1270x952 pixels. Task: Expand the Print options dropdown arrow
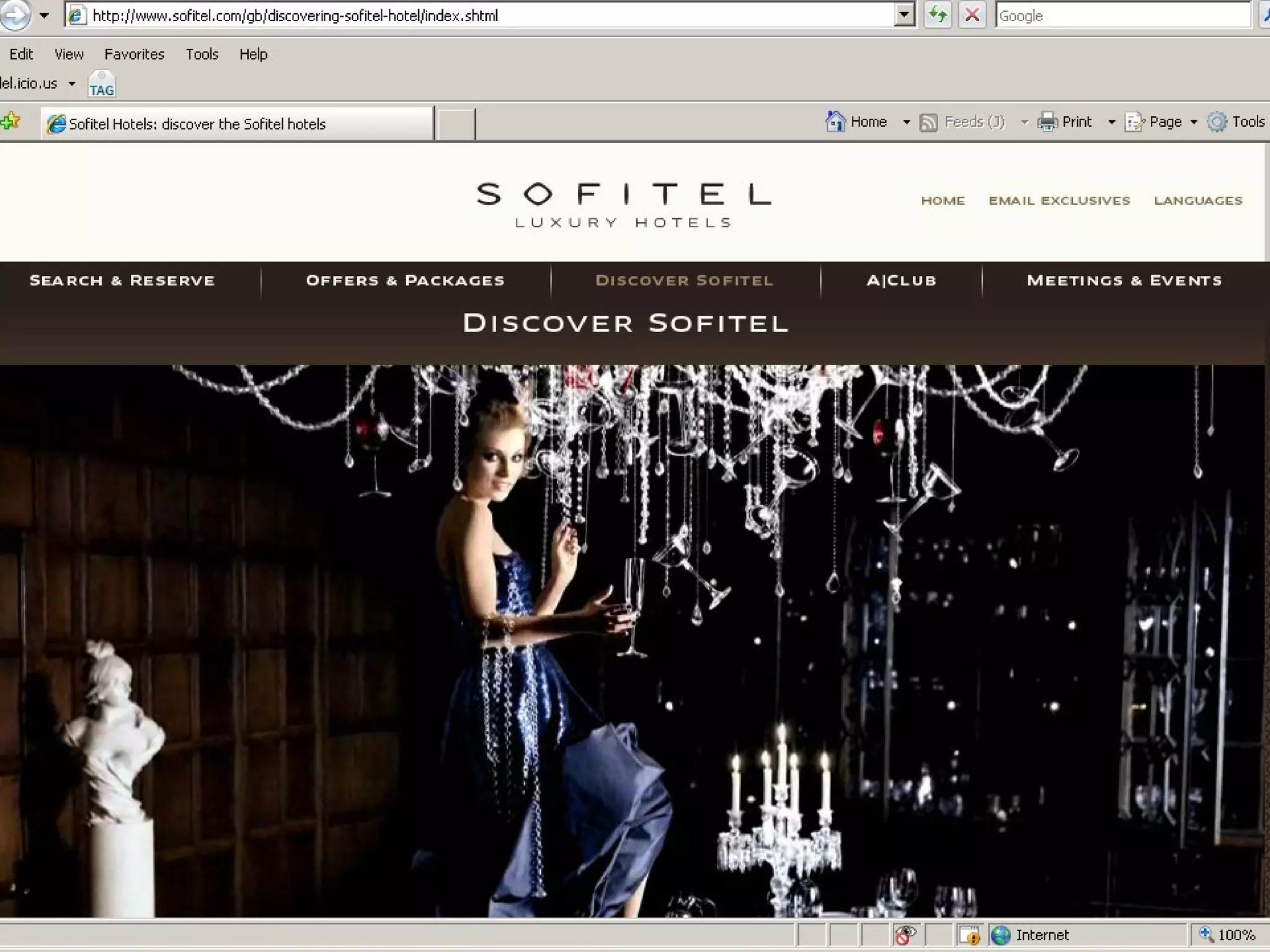pyautogui.click(x=1111, y=122)
